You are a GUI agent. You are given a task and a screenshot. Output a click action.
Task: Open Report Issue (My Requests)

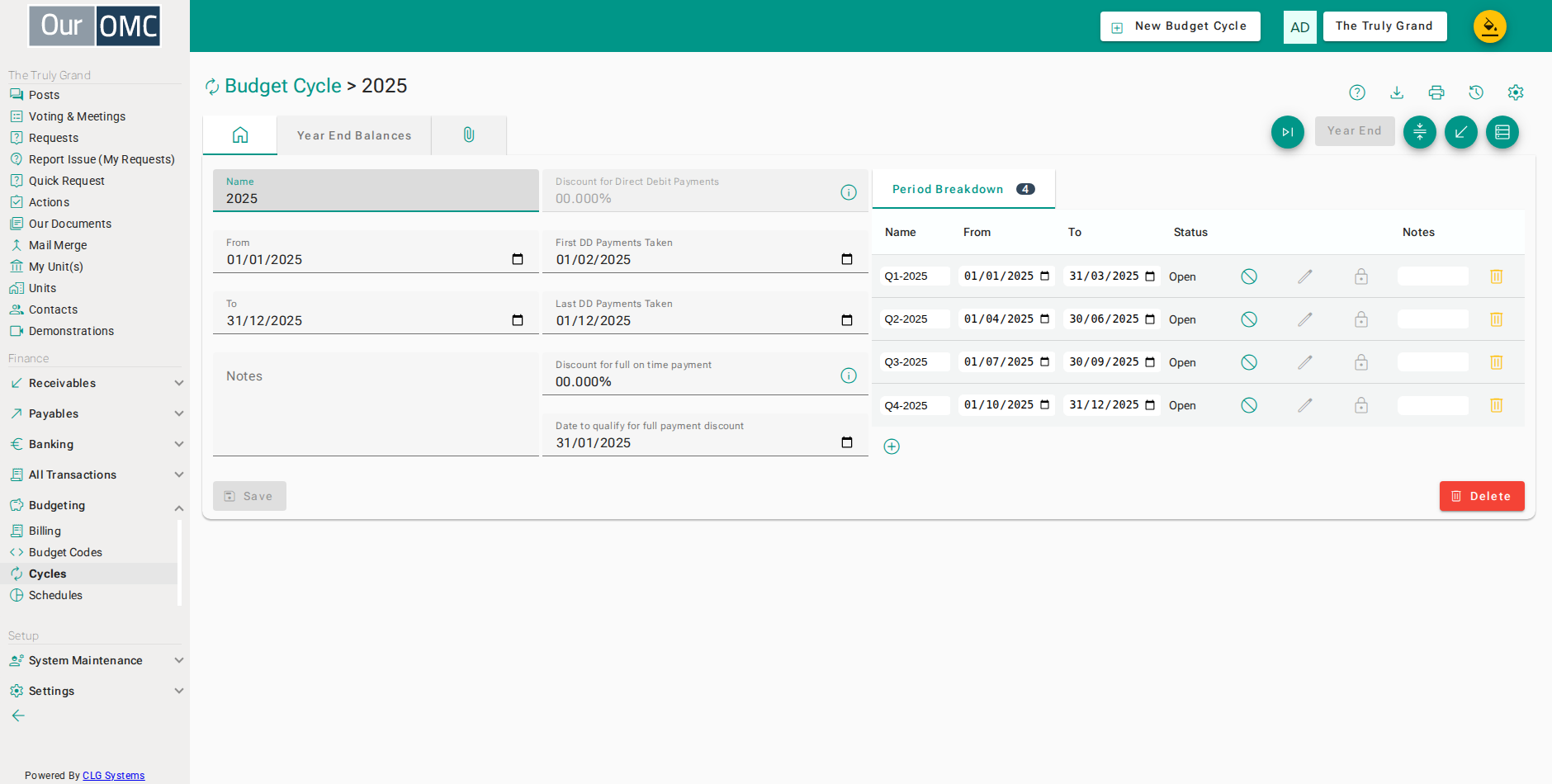pos(102,159)
